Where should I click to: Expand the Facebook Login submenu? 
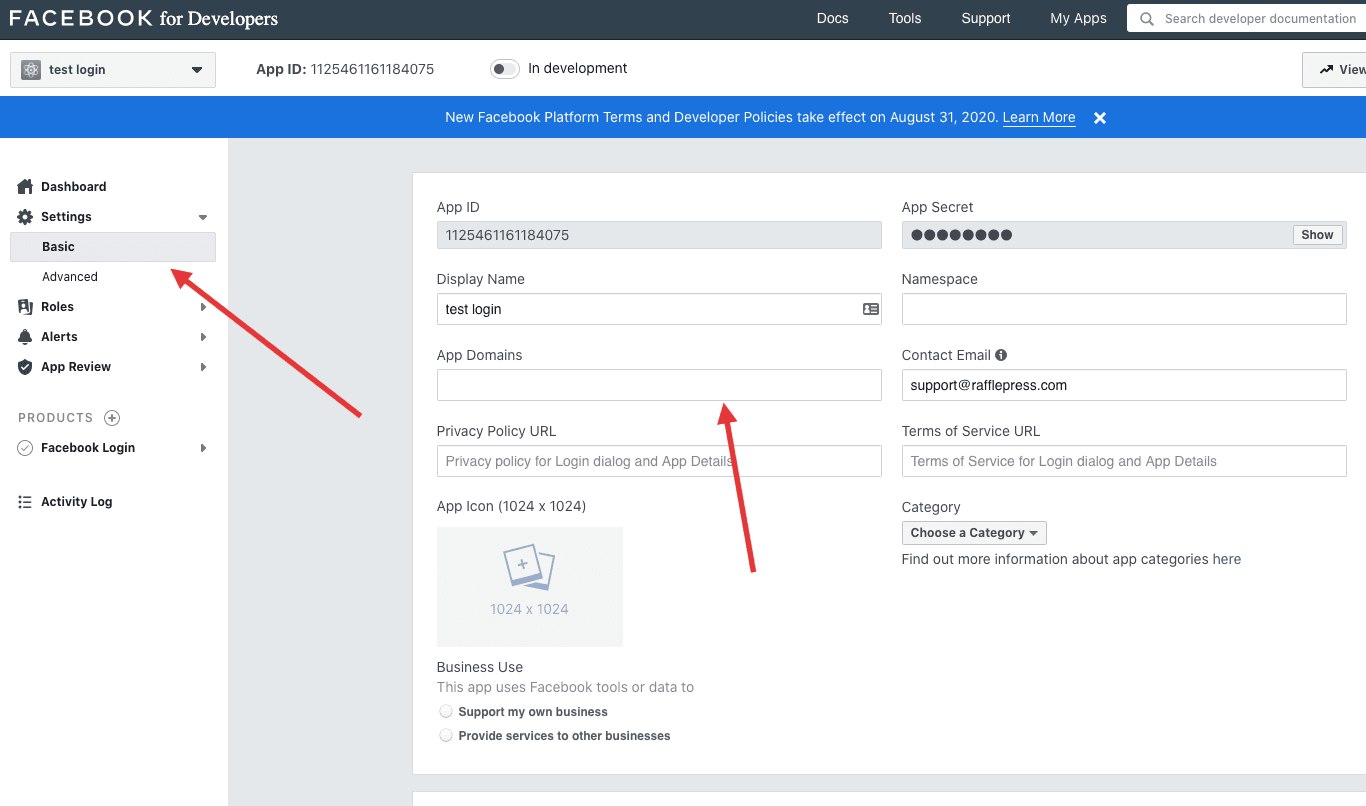point(204,448)
